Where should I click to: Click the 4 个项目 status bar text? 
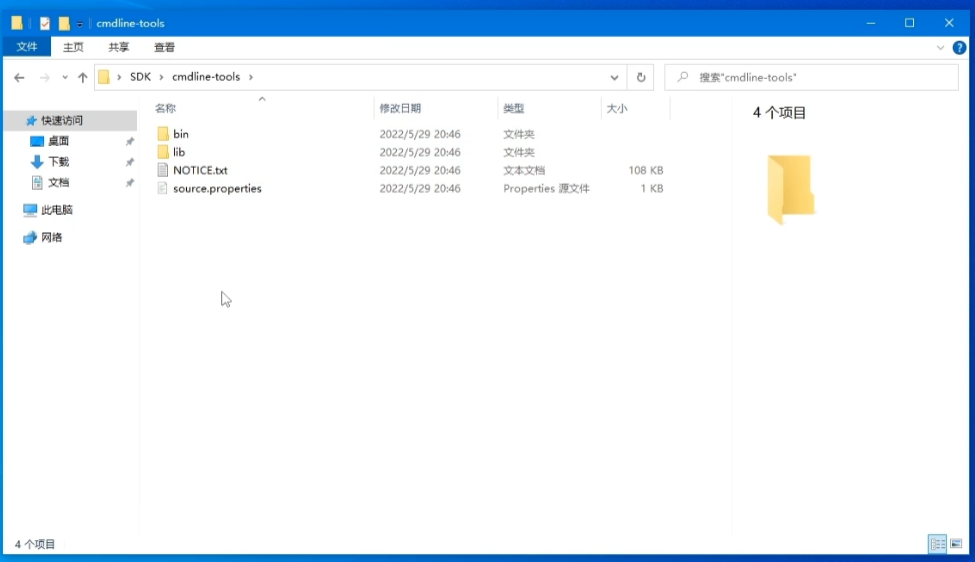35,545
